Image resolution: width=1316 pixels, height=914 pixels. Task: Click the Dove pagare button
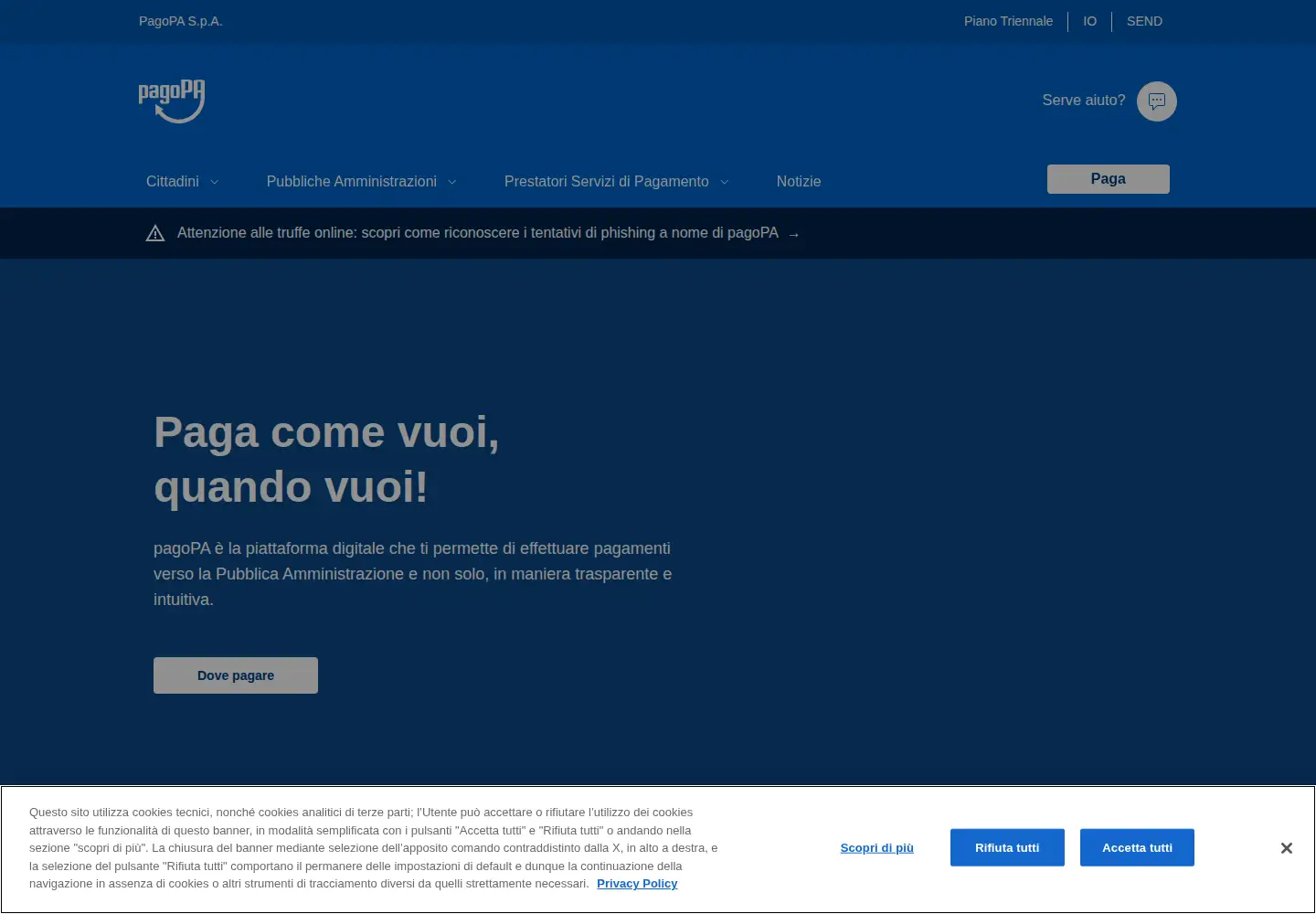[236, 675]
